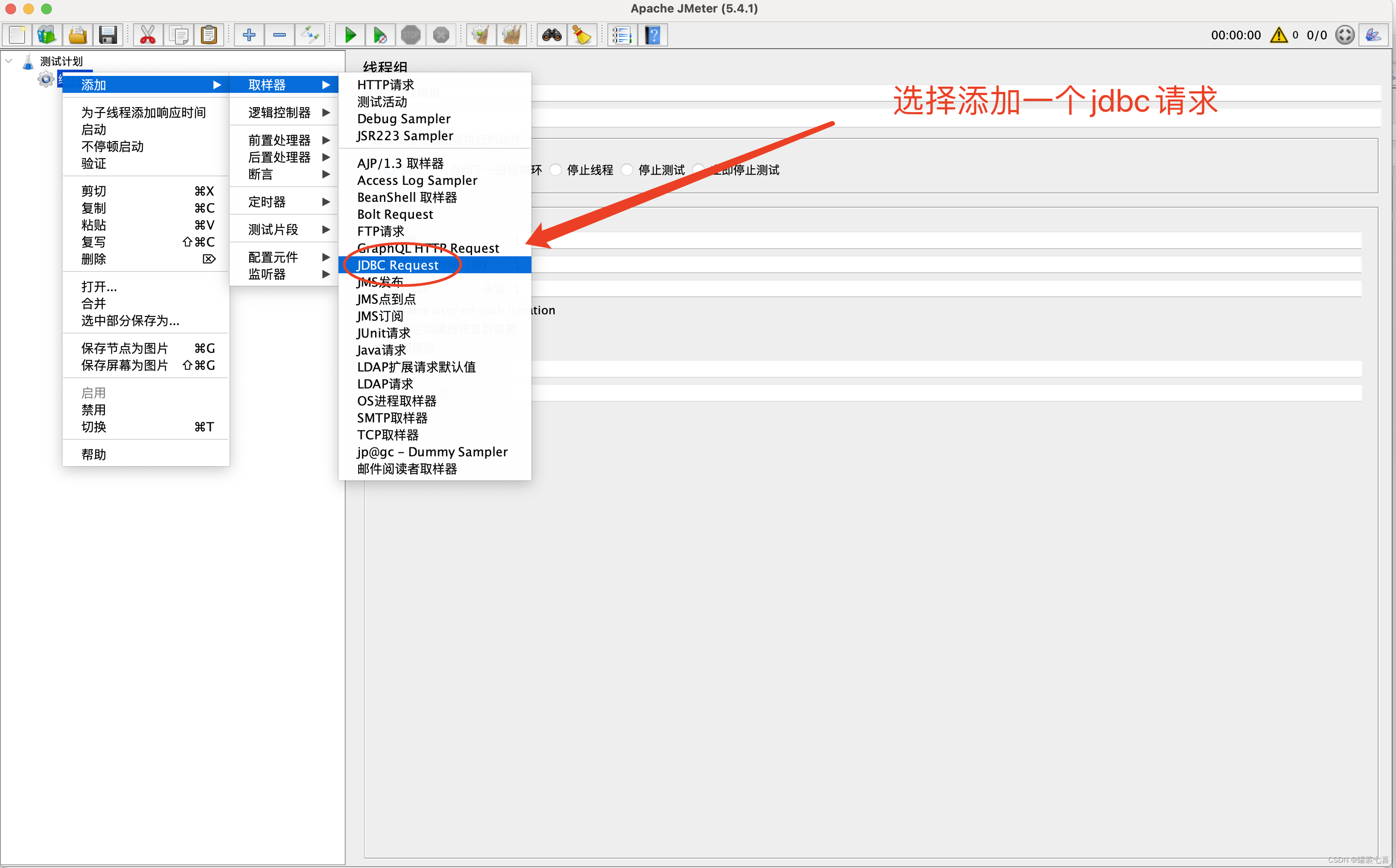Choose FTP请求 menu item

(435, 231)
